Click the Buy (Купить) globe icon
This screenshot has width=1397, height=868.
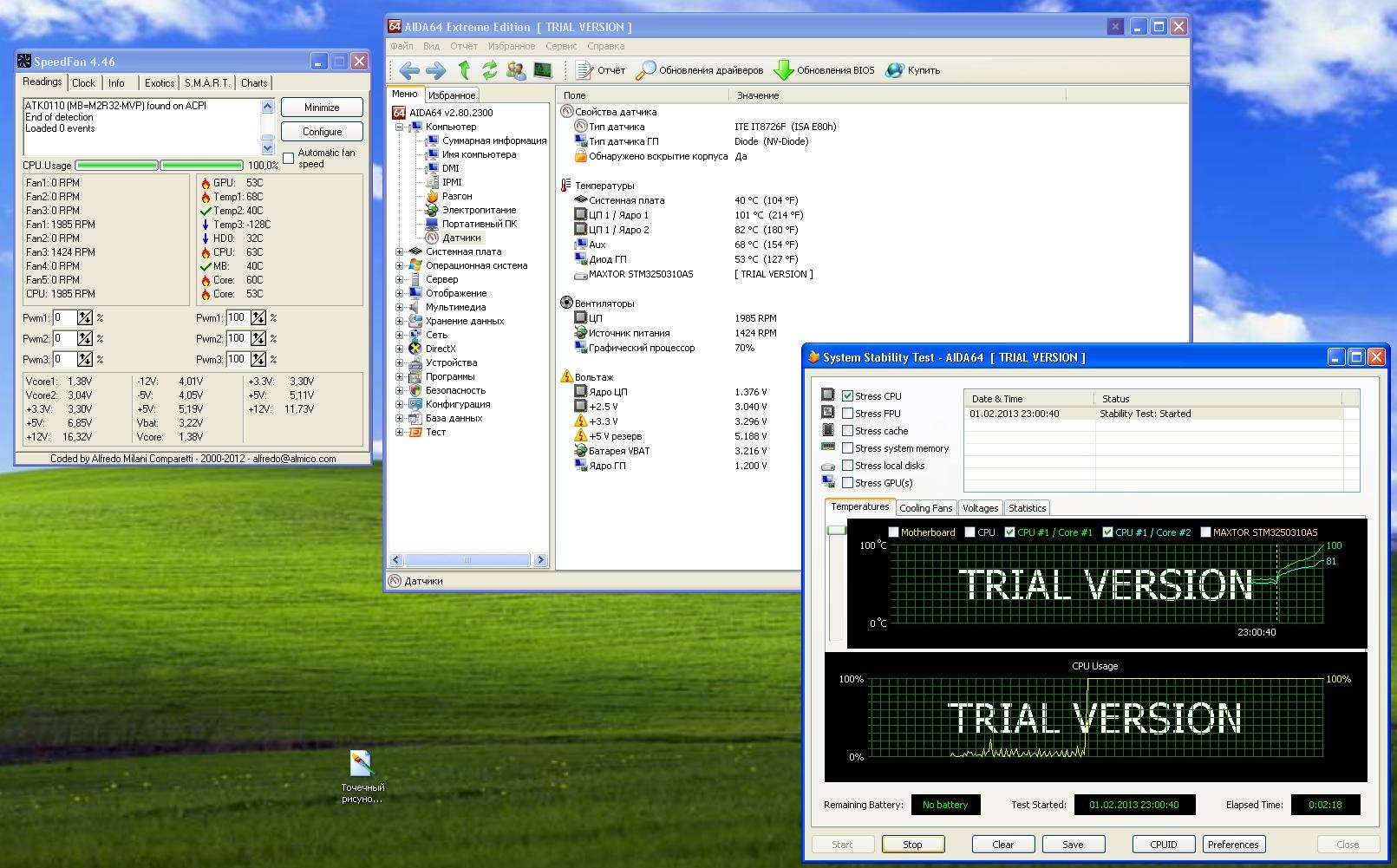coord(894,70)
